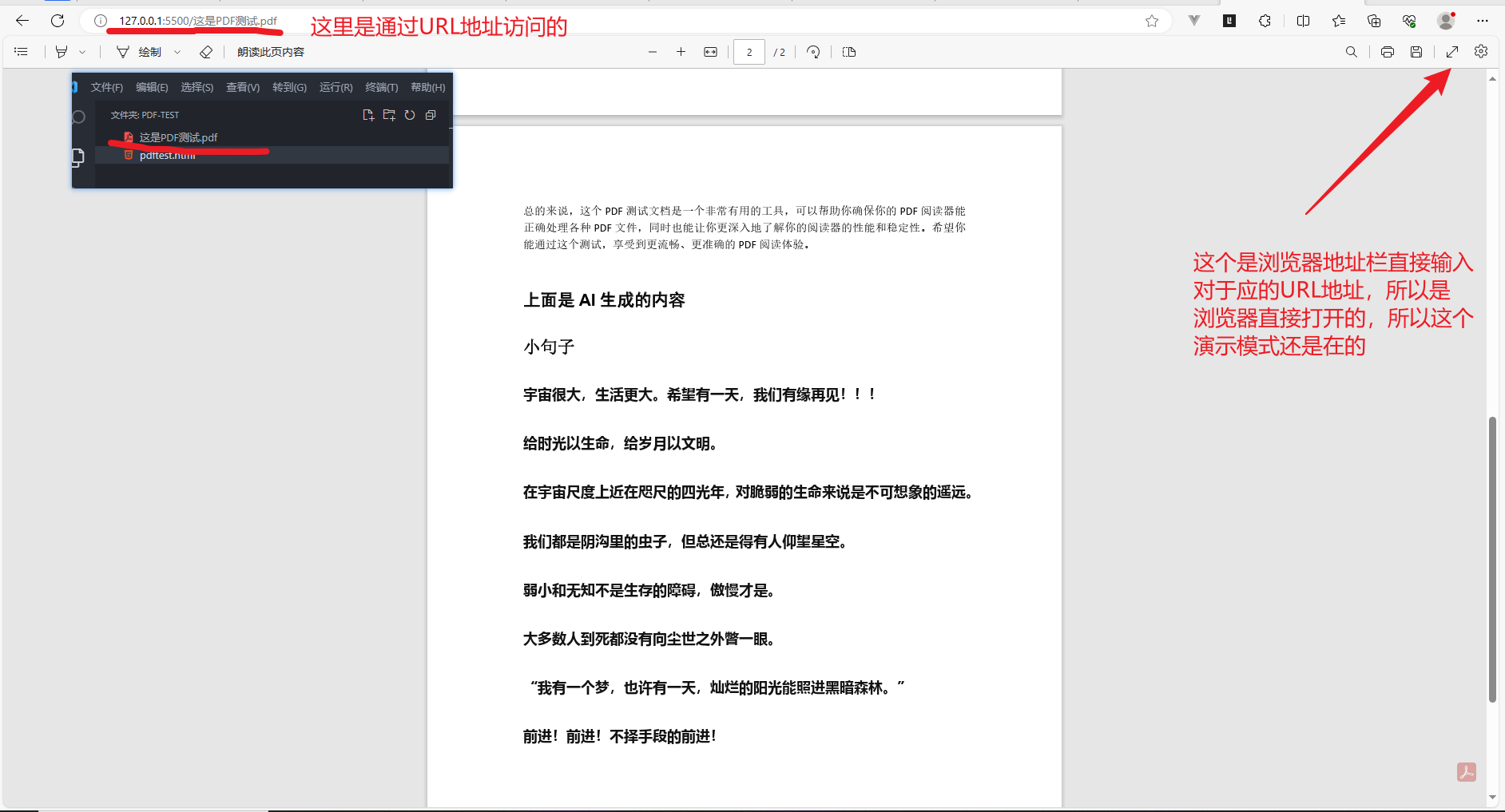Click the PDF page number input box
1505x812 pixels.
[x=749, y=52]
